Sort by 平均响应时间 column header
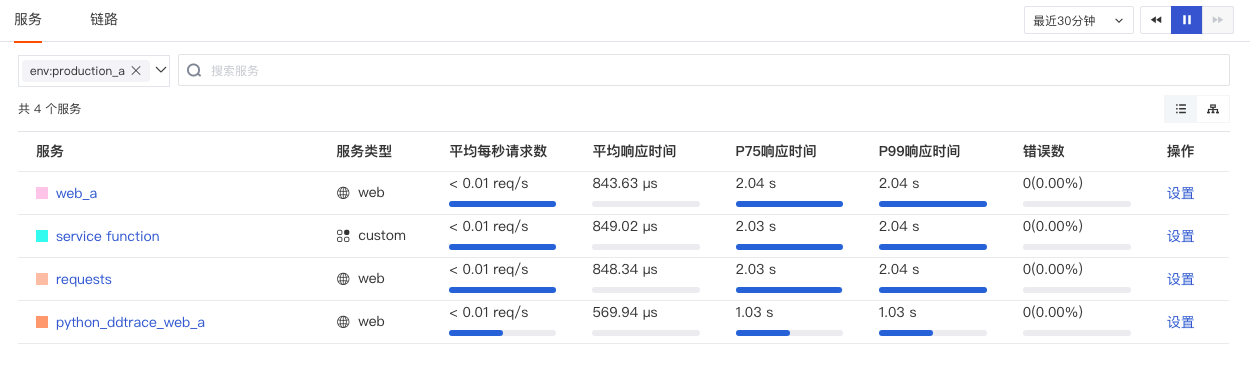 (634, 151)
